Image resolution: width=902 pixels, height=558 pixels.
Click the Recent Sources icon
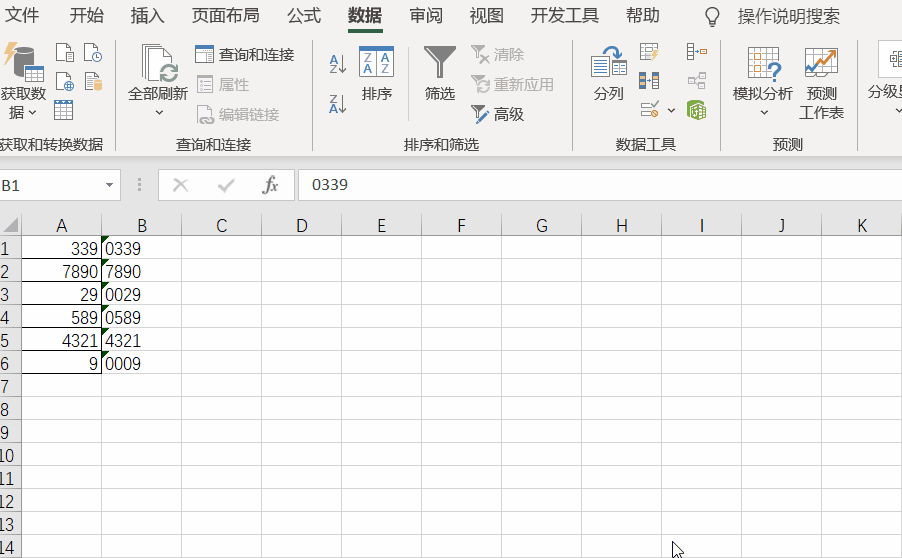point(93,52)
